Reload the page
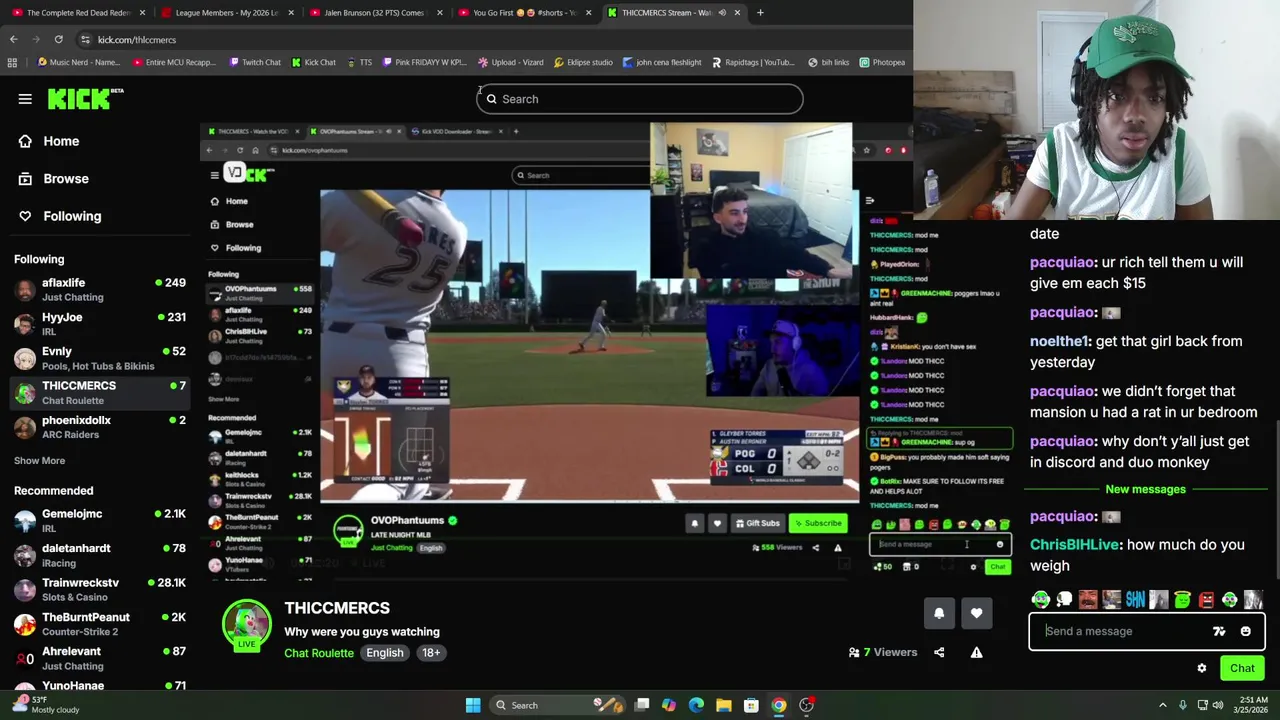The width and height of the screenshot is (1280, 720). click(58, 39)
